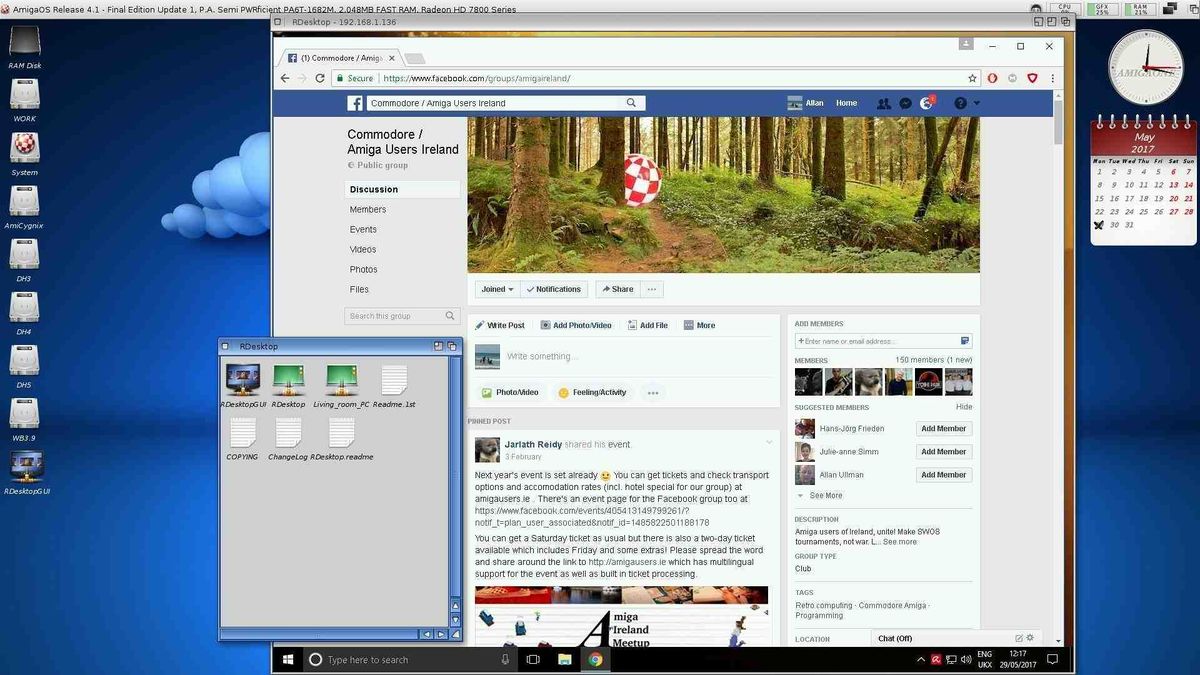Image resolution: width=1200 pixels, height=675 pixels.
Task: Select Events in the group sidebar
Action: [363, 229]
